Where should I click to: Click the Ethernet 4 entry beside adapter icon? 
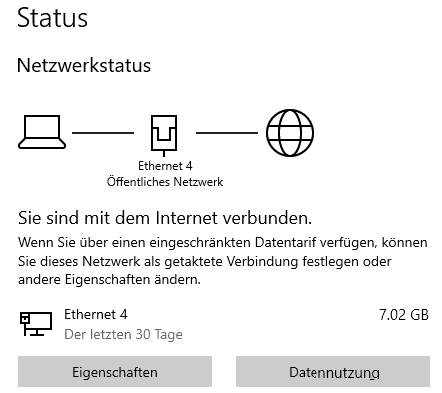[96, 314]
